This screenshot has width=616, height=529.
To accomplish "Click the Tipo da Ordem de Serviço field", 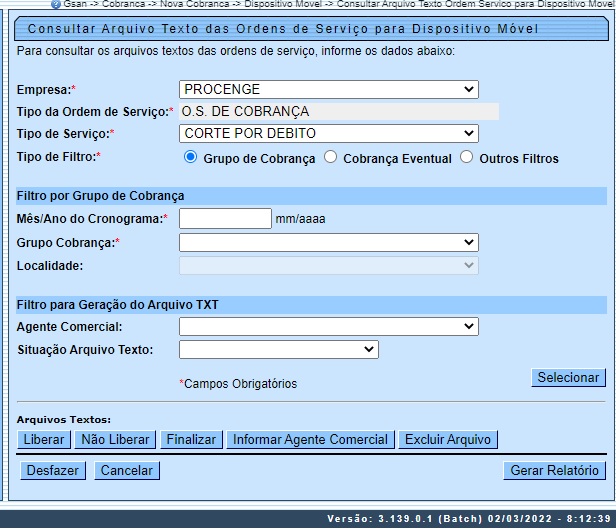I will click(x=338, y=112).
